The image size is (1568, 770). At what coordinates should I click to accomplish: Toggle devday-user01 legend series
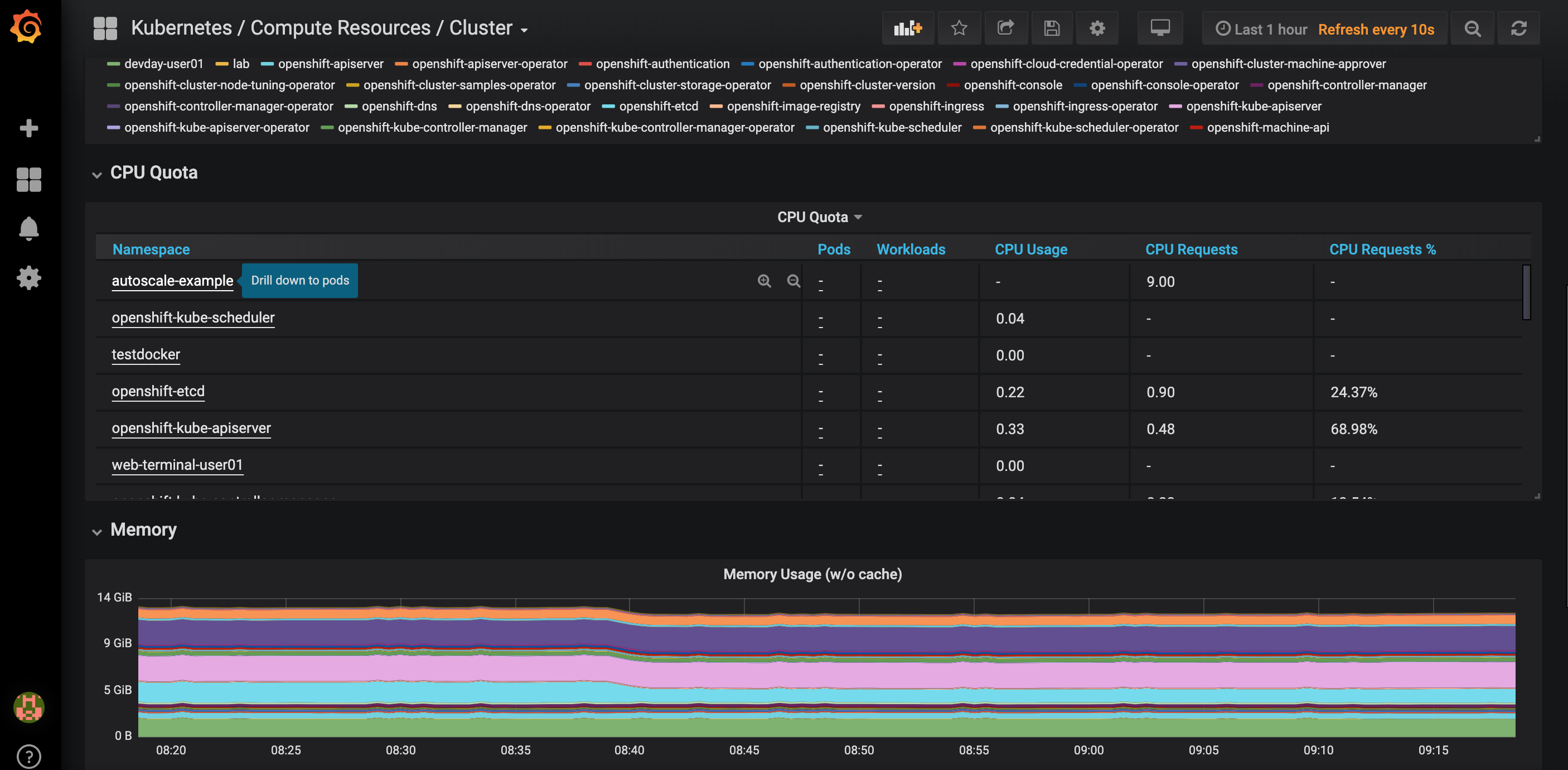point(163,64)
